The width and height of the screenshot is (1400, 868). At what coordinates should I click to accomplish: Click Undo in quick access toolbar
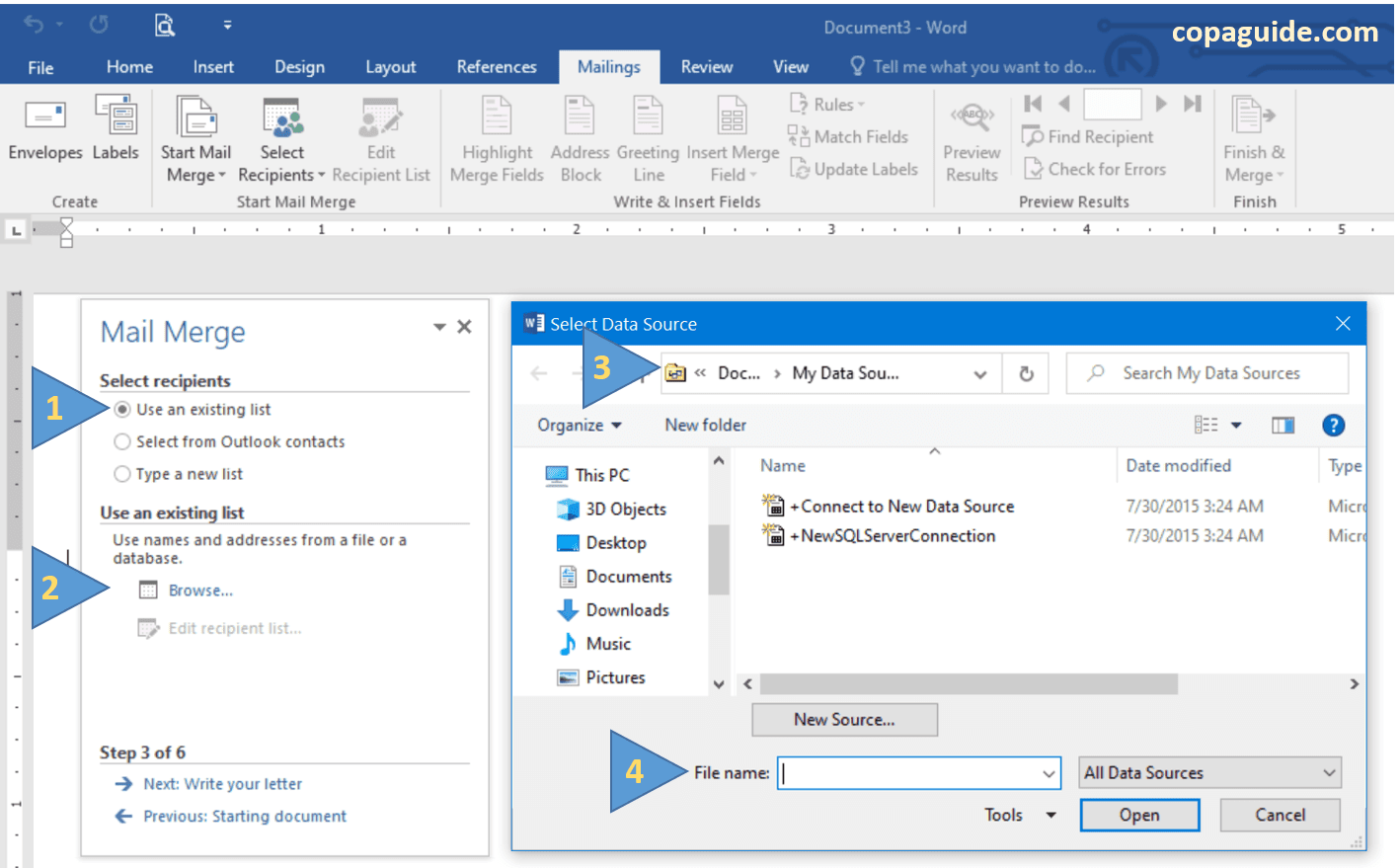34,25
